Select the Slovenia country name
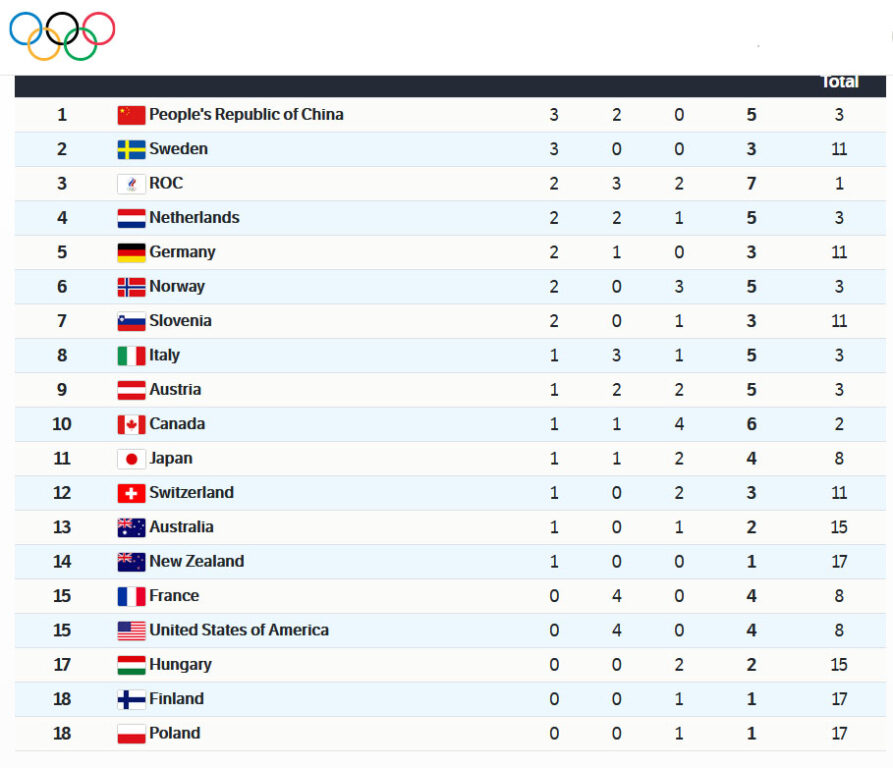 coord(180,321)
